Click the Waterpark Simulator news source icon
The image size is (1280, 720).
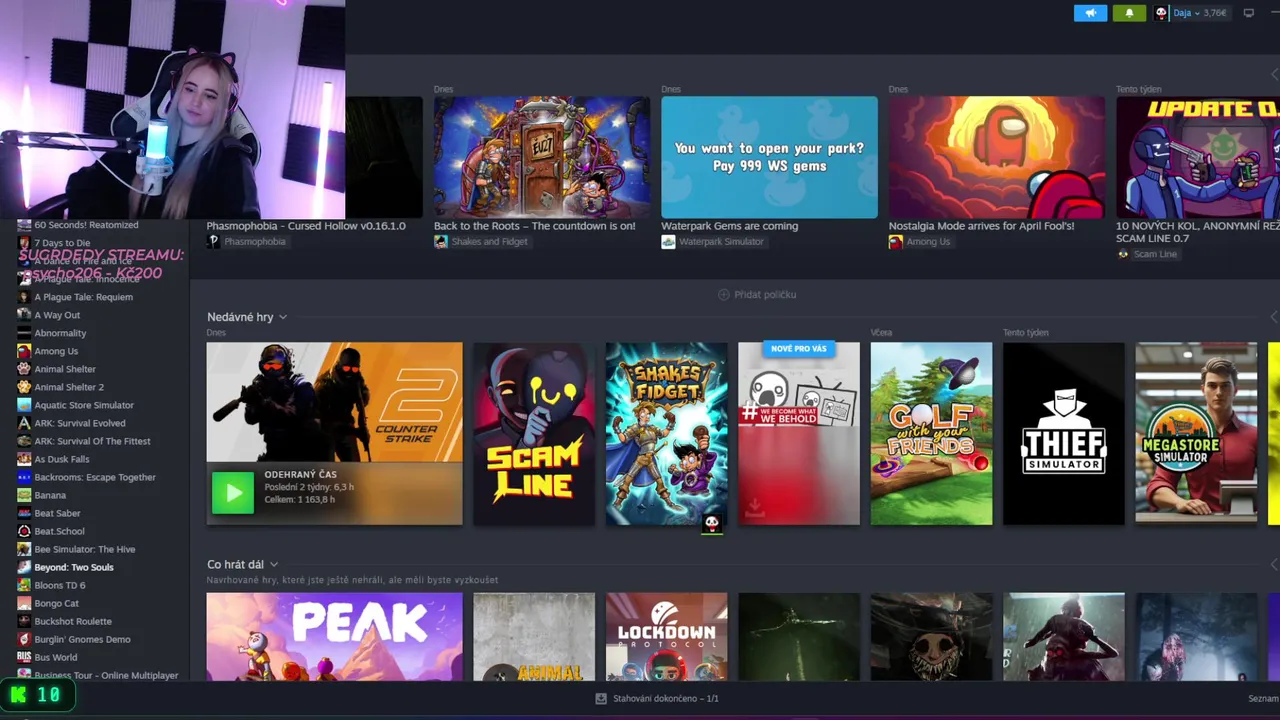[668, 242]
